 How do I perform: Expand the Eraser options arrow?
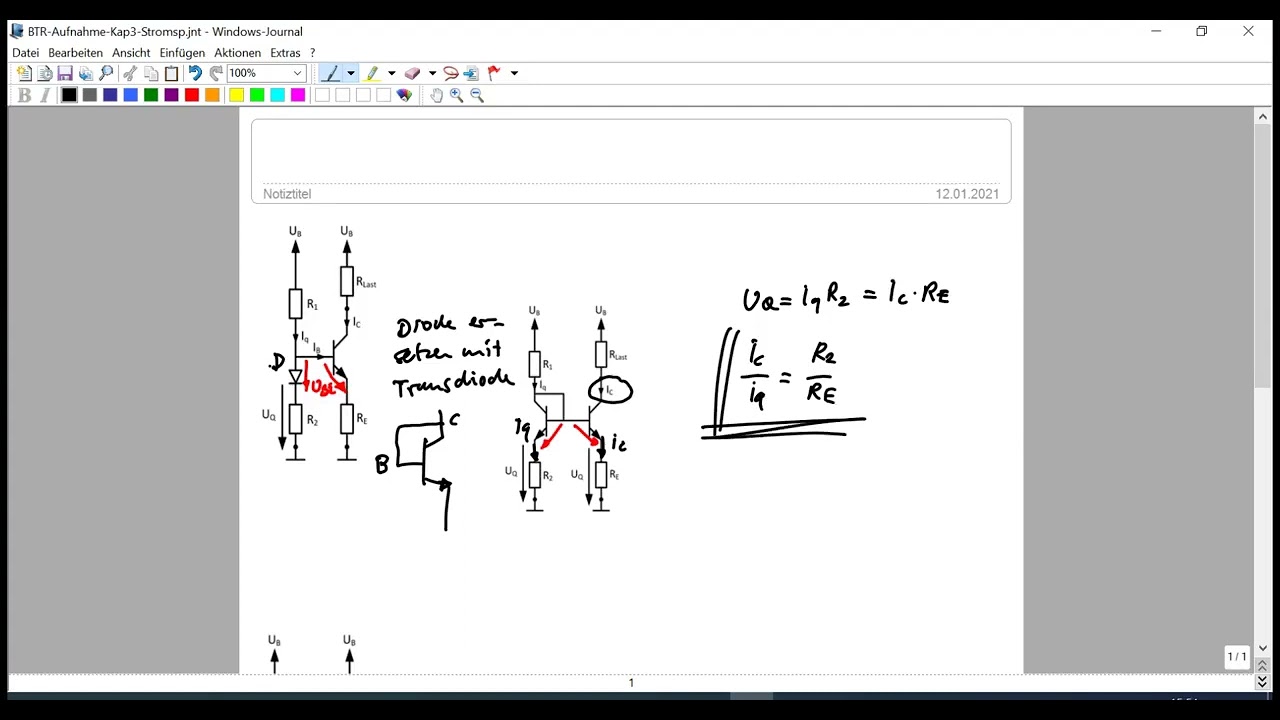click(x=432, y=73)
